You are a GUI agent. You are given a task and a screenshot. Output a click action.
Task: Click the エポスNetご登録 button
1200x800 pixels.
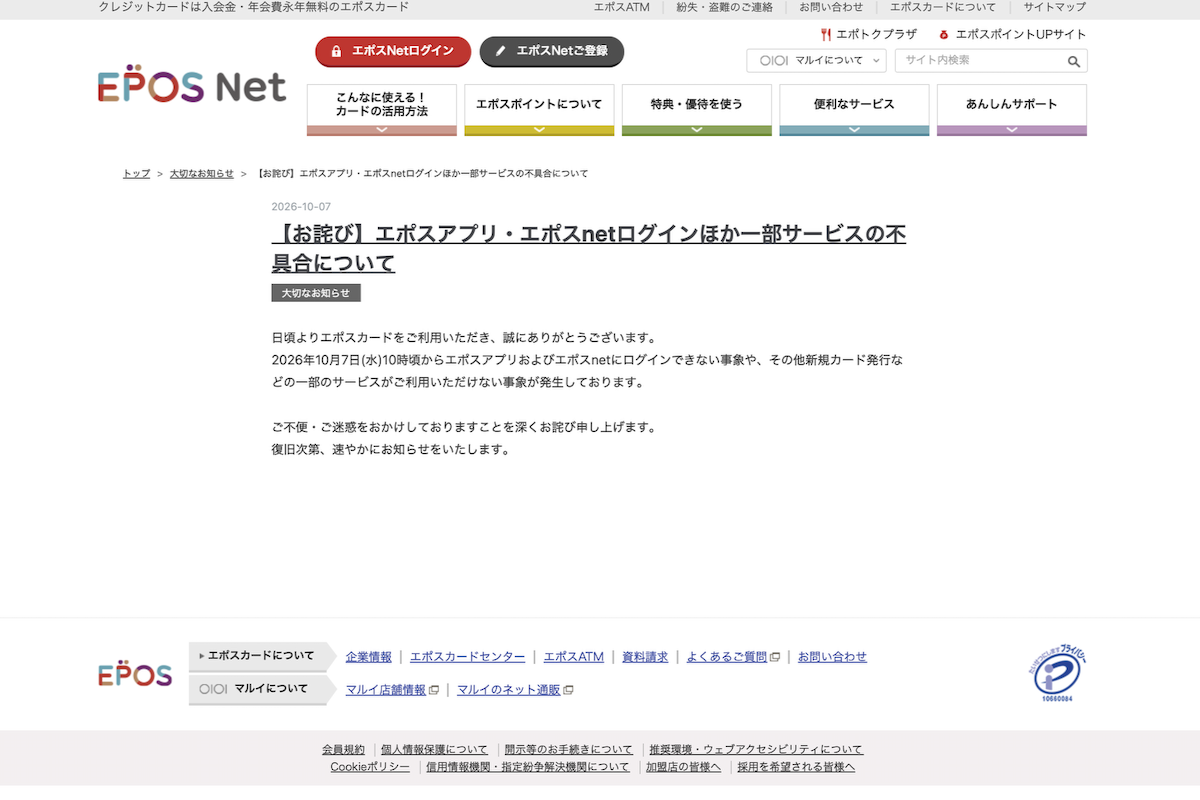pyautogui.click(x=552, y=51)
